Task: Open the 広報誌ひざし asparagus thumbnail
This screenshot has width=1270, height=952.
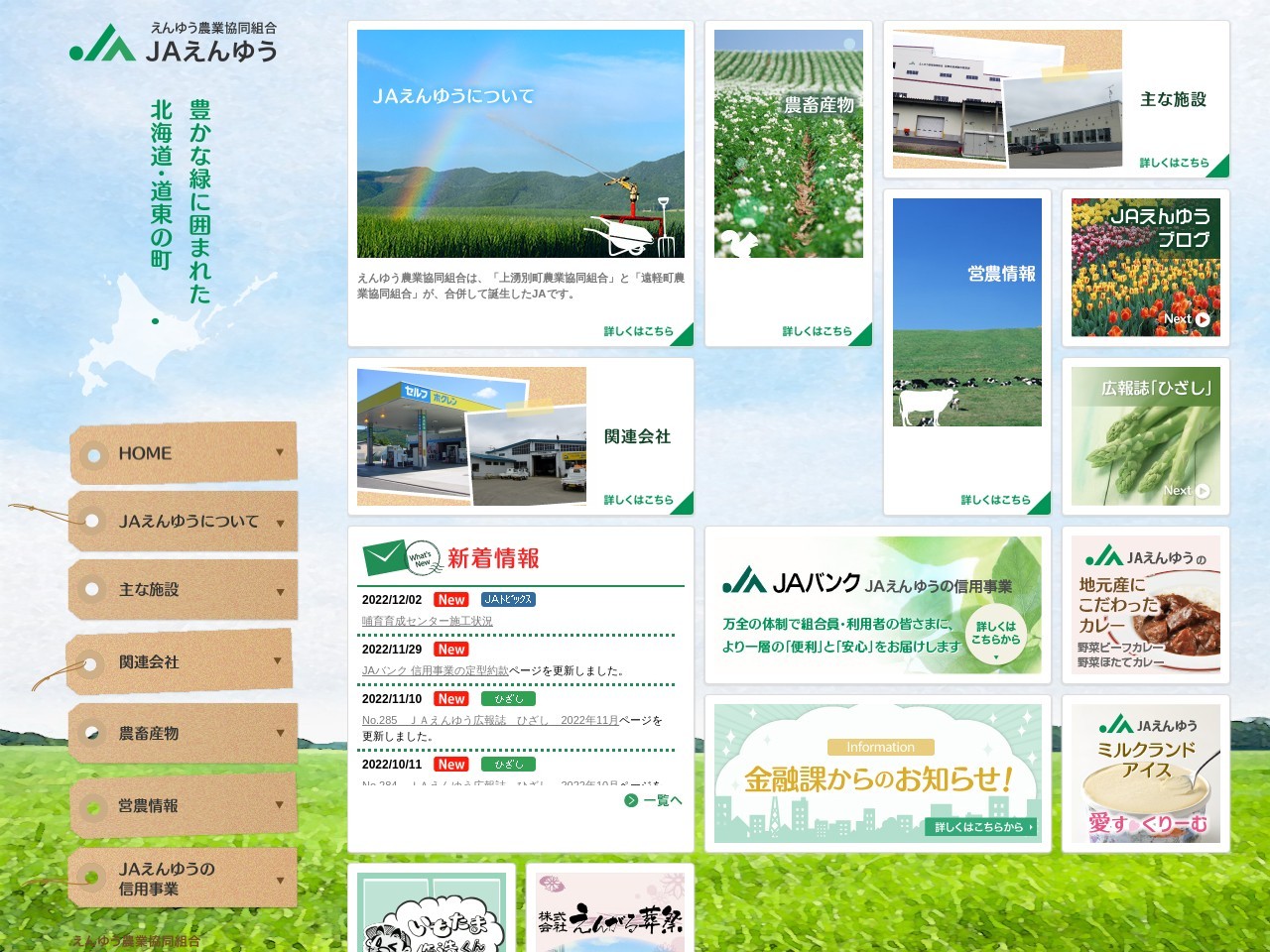Action: [x=1146, y=436]
